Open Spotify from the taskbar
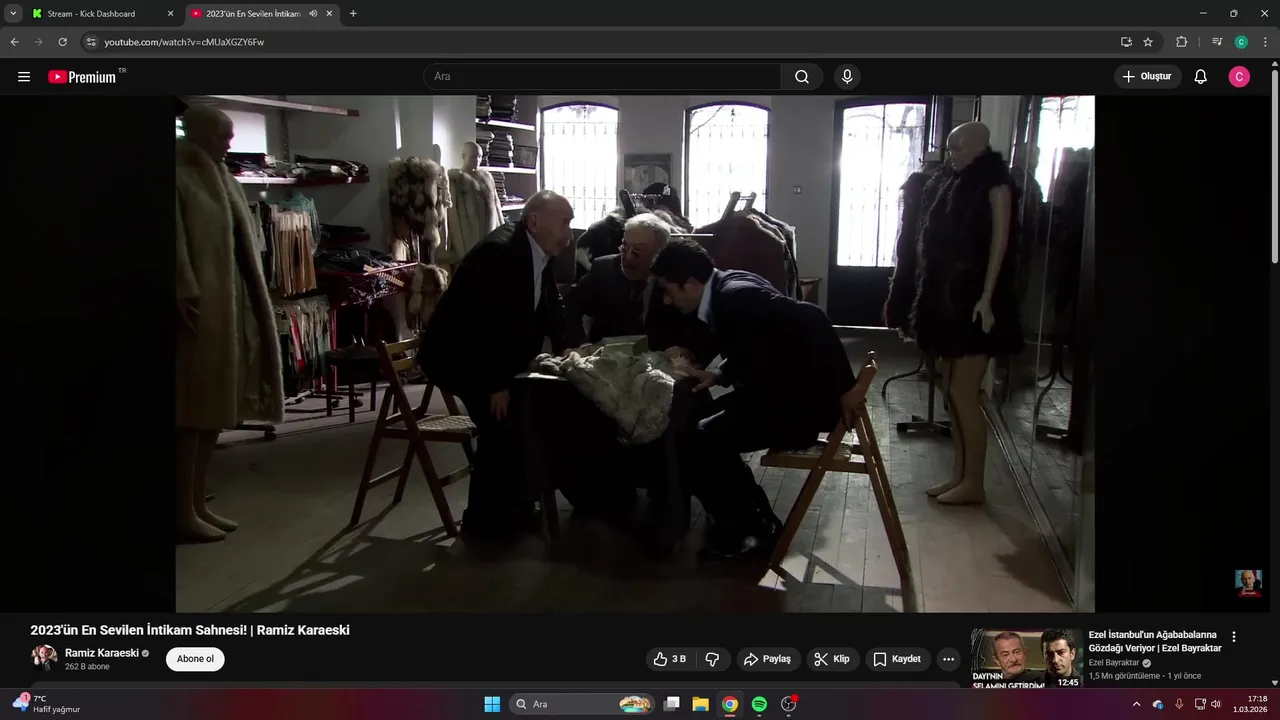The height and width of the screenshot is (720, 1280). point(759,704)
